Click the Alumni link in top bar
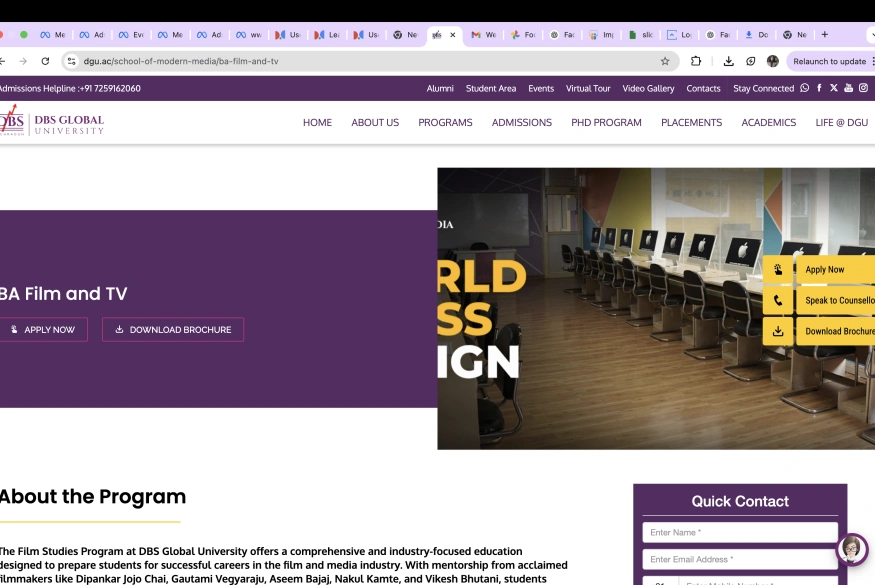Image resolution: width=875 pixels, height=585 pixels. point(440,88)
